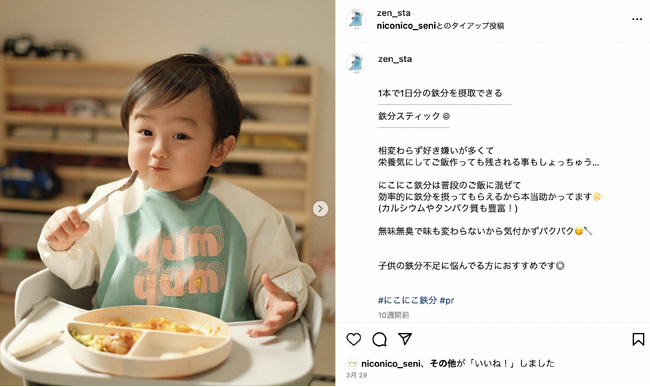Click zen_sta username above caption
This screenshot has width=650, height=387.
click(x=395, y=59)
